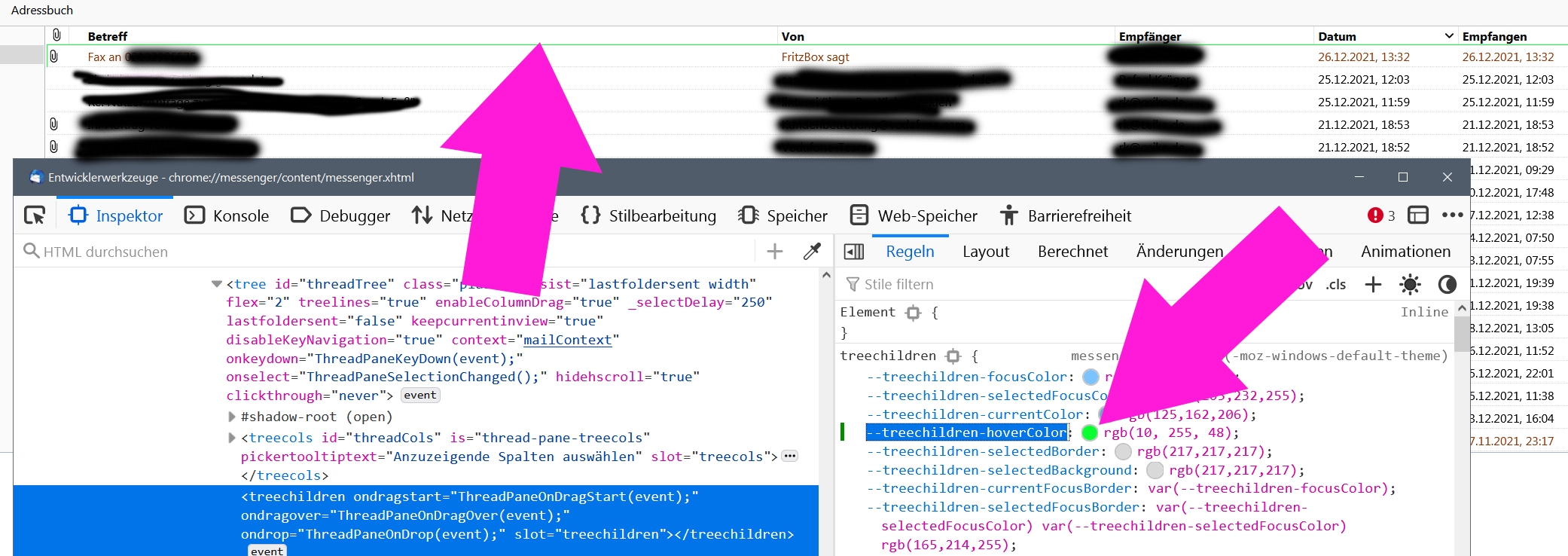Click the red error count icon

pyautogui.click(x=1375, y=215)
